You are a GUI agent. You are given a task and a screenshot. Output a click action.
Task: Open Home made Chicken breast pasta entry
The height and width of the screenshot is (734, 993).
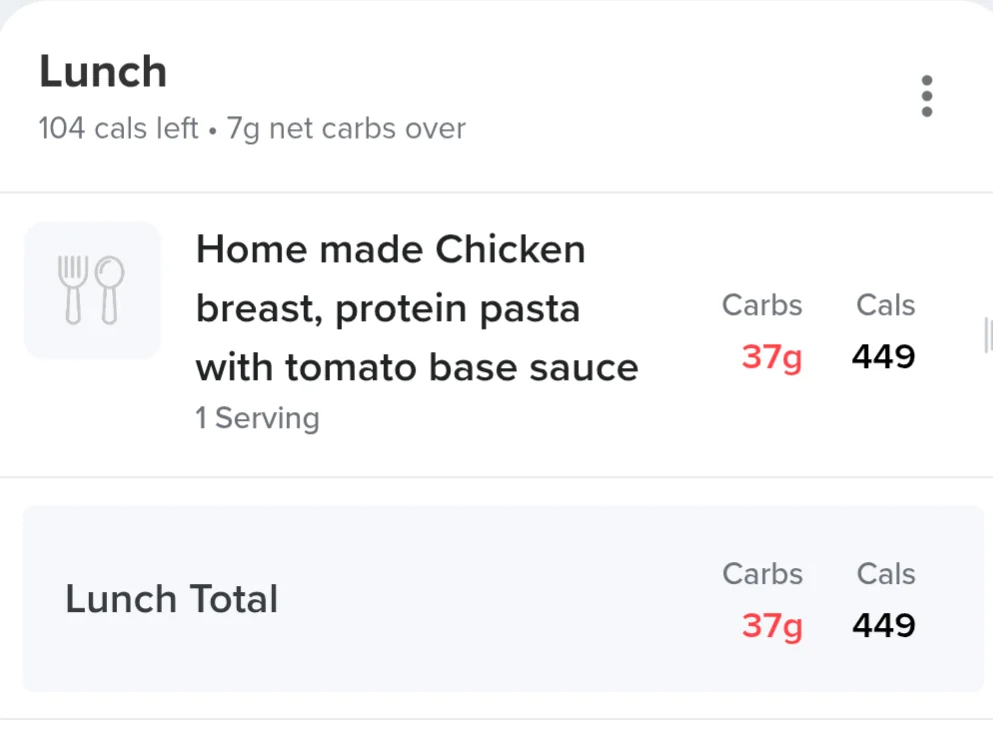(x=496, y=334)
